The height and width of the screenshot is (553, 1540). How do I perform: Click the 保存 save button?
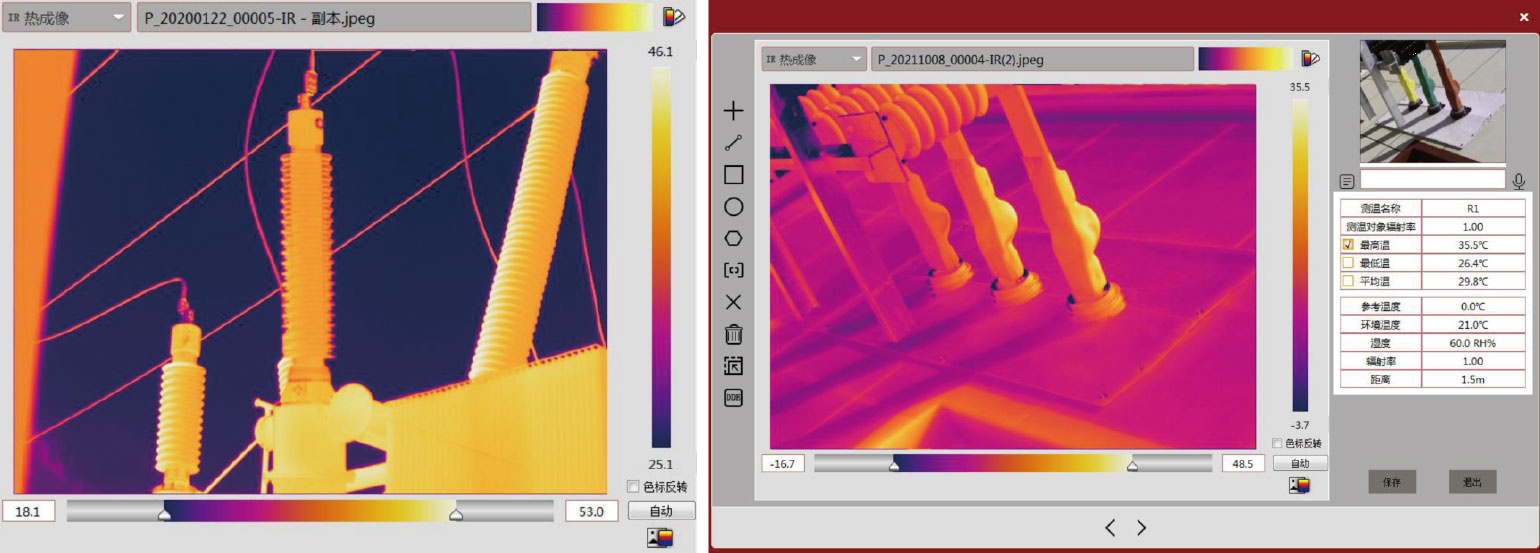[x=1392, y=482]
